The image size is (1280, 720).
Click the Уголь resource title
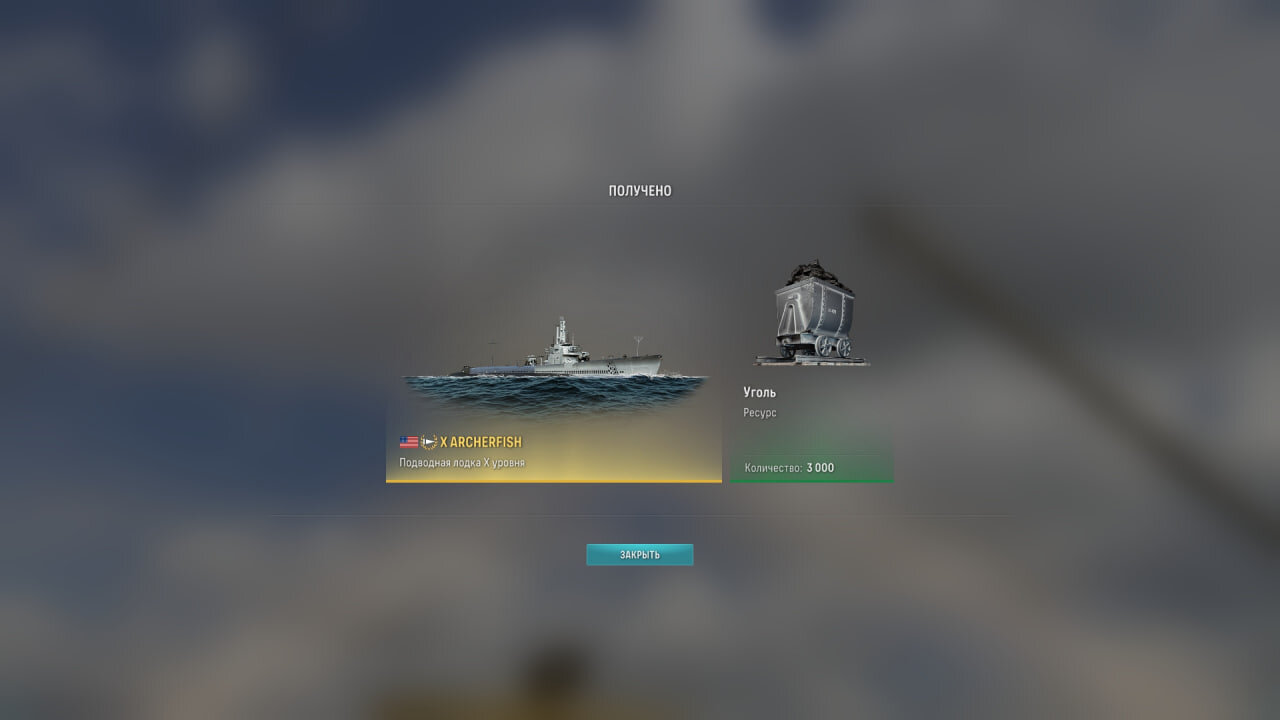tap(760, 392)
